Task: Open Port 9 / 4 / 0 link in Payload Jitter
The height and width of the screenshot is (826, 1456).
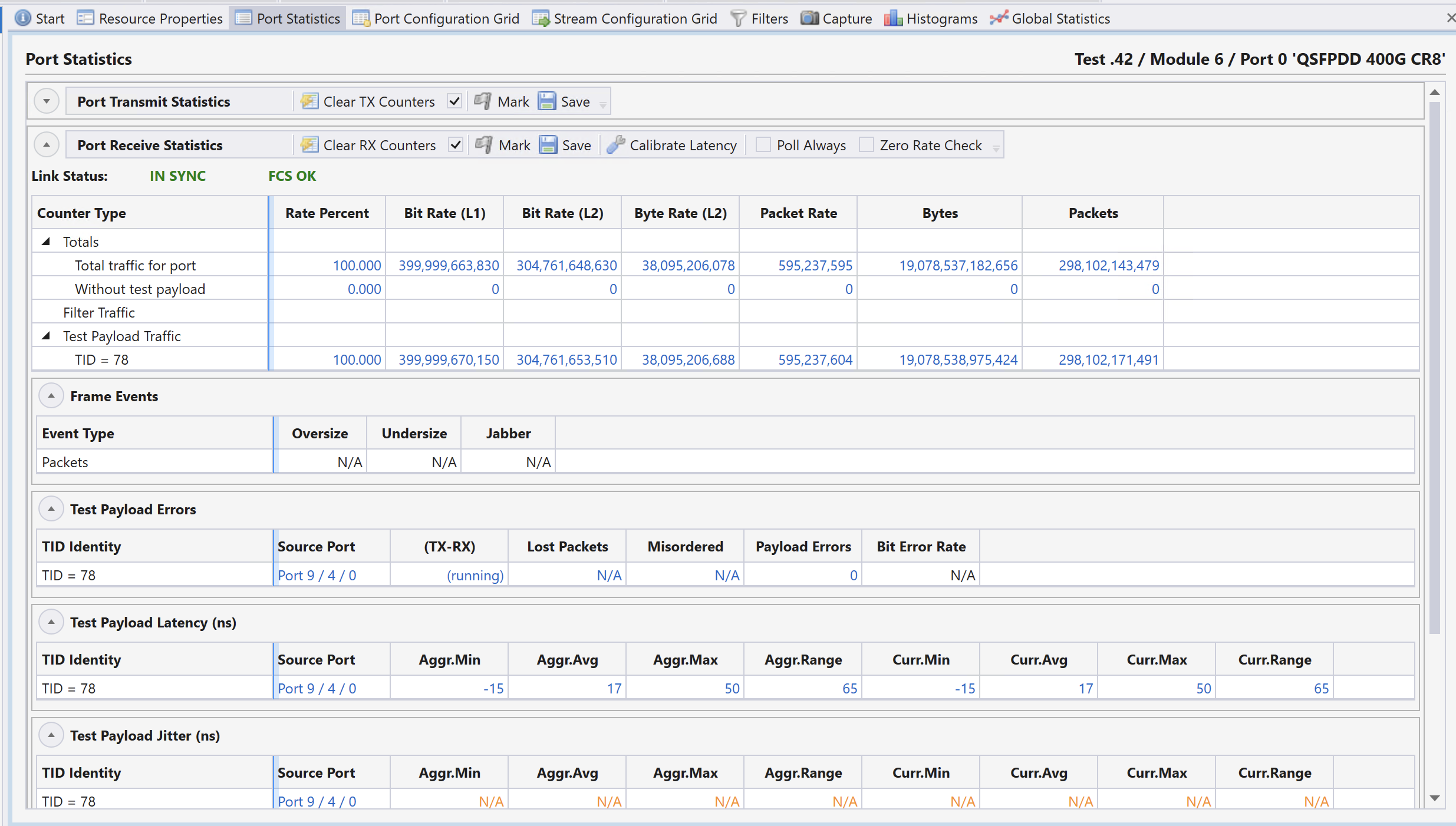Action: point(317,801)
